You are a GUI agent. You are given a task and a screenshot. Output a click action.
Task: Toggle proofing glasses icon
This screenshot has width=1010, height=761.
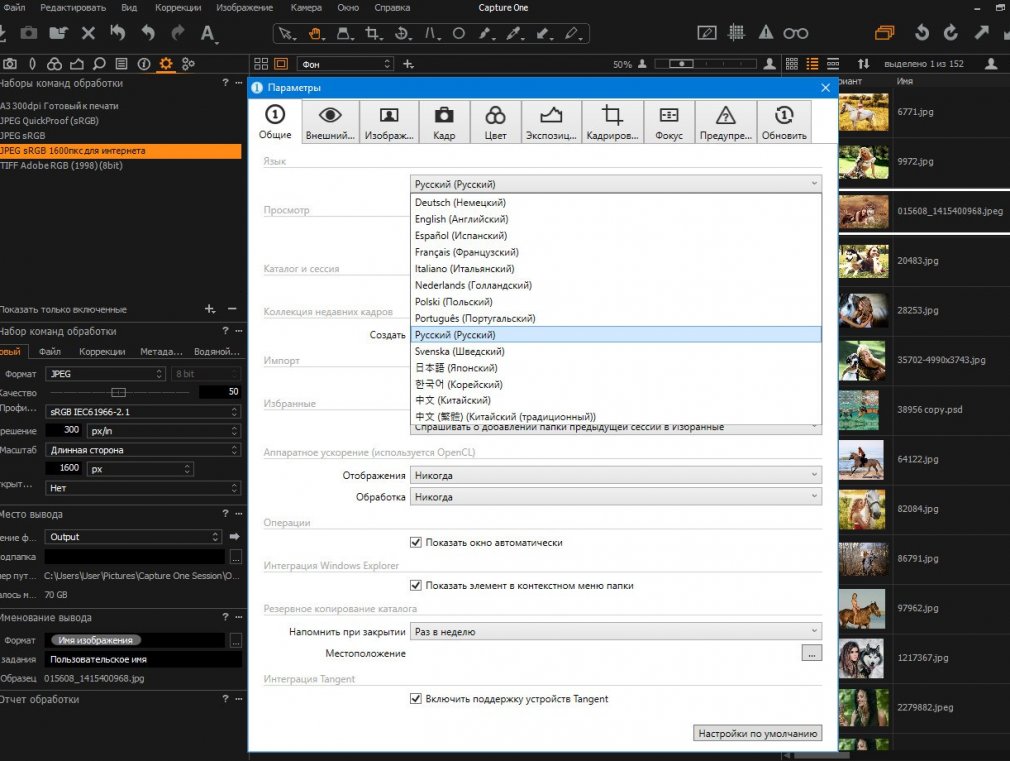click(796, 34)
